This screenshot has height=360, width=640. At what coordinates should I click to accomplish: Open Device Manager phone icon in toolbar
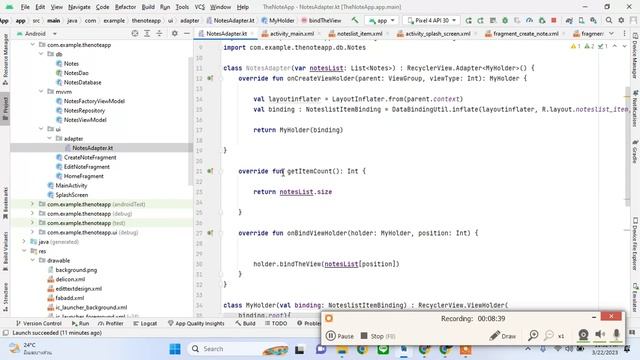pos(581,20)
